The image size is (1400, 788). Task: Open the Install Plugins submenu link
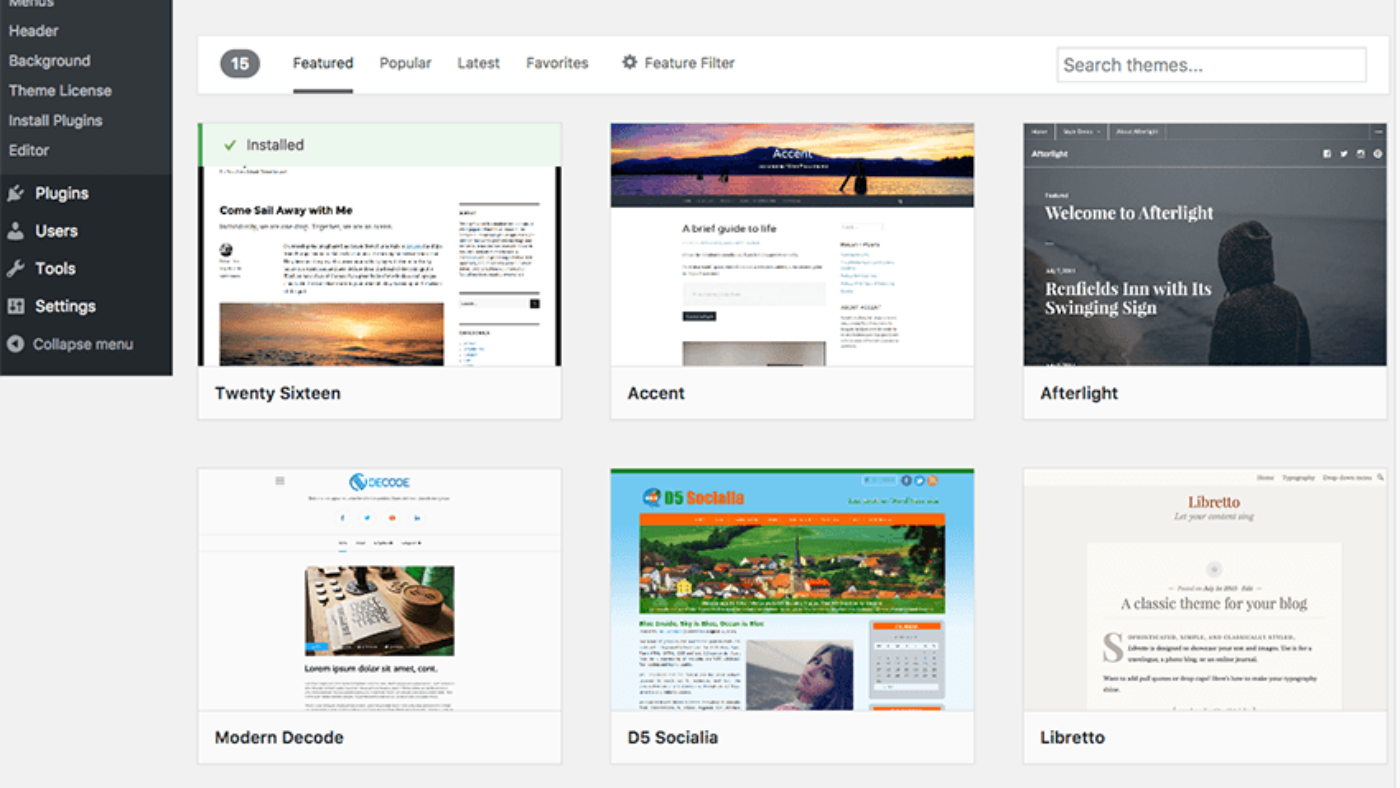(x=55, y=120)
